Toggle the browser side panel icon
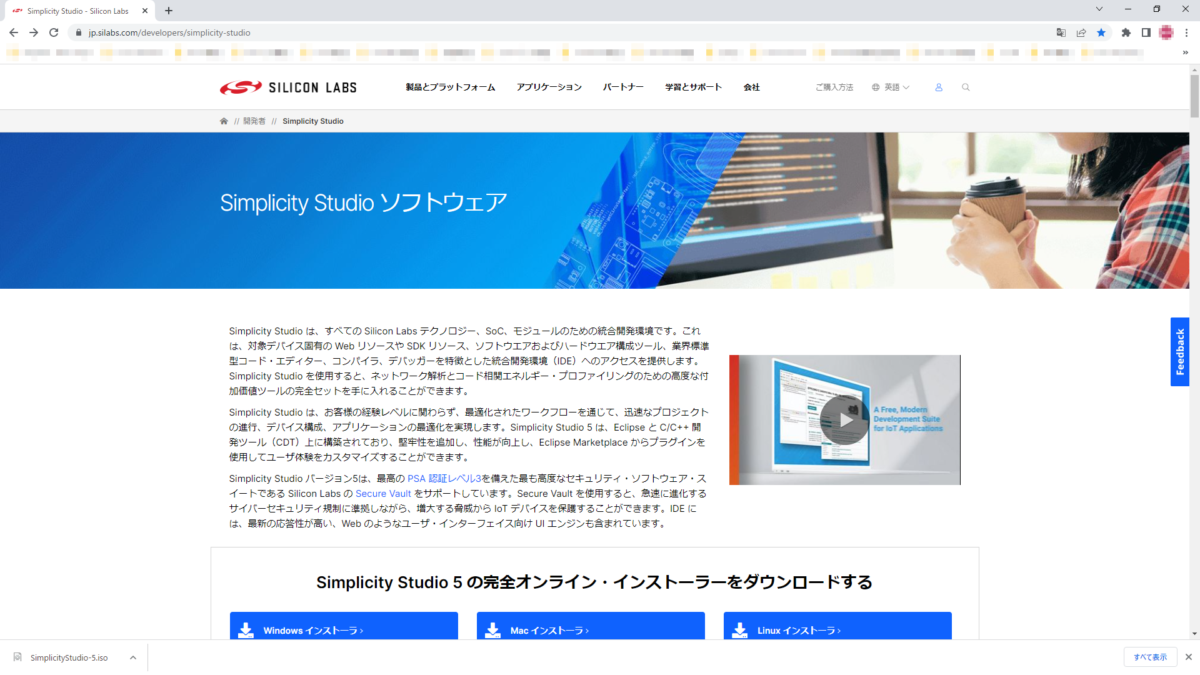This screenshot has width=1200, height=675. pyautogui.click(x=1146, y=32)
